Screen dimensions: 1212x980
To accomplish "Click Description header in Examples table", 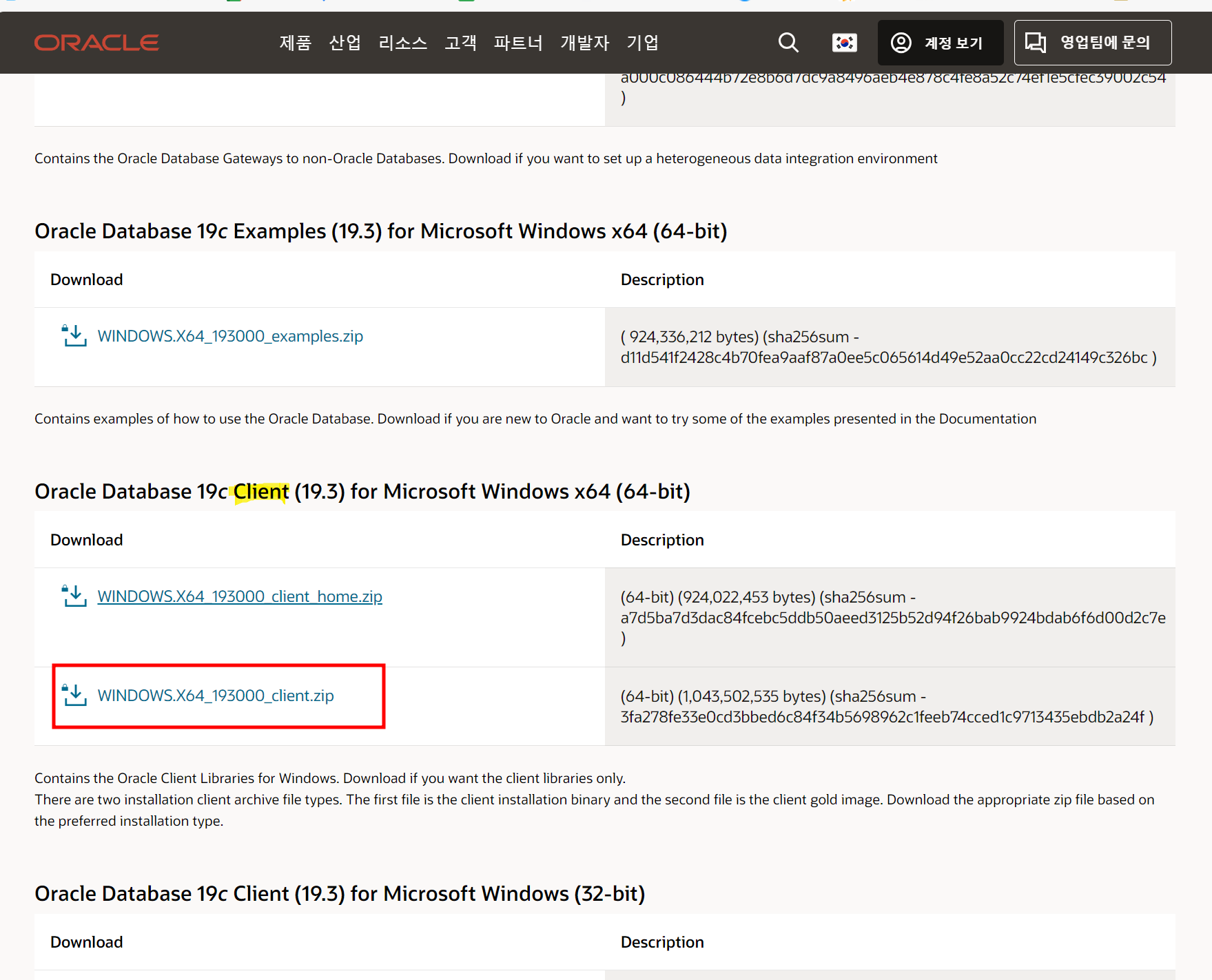I will [662, 280].
